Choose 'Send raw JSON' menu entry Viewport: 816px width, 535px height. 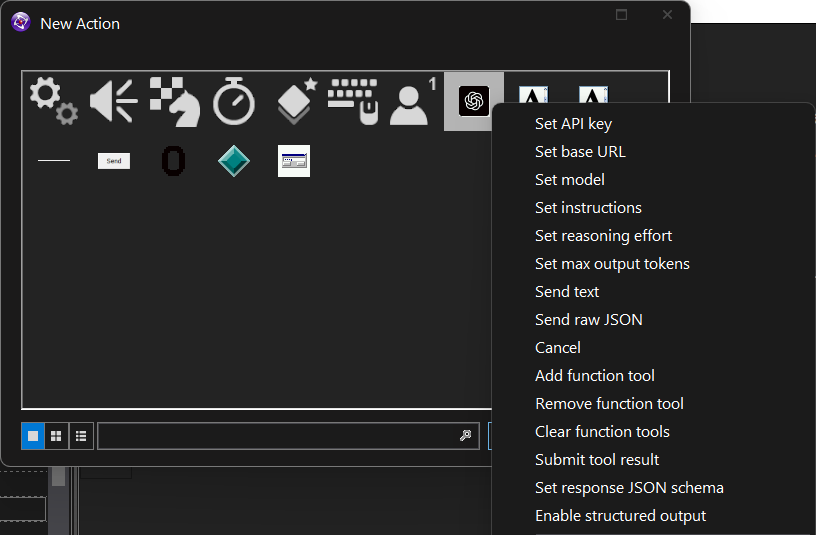[x=589, y=320]
